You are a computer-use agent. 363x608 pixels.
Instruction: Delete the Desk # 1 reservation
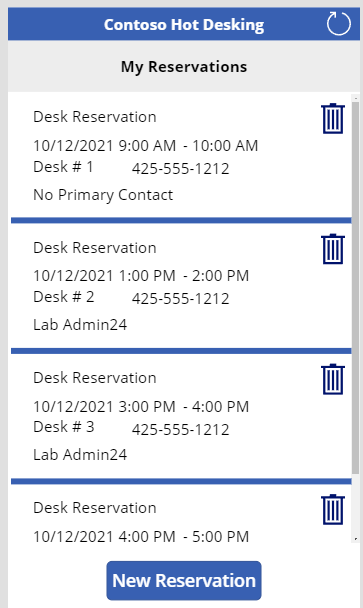(x=333, y=118)
